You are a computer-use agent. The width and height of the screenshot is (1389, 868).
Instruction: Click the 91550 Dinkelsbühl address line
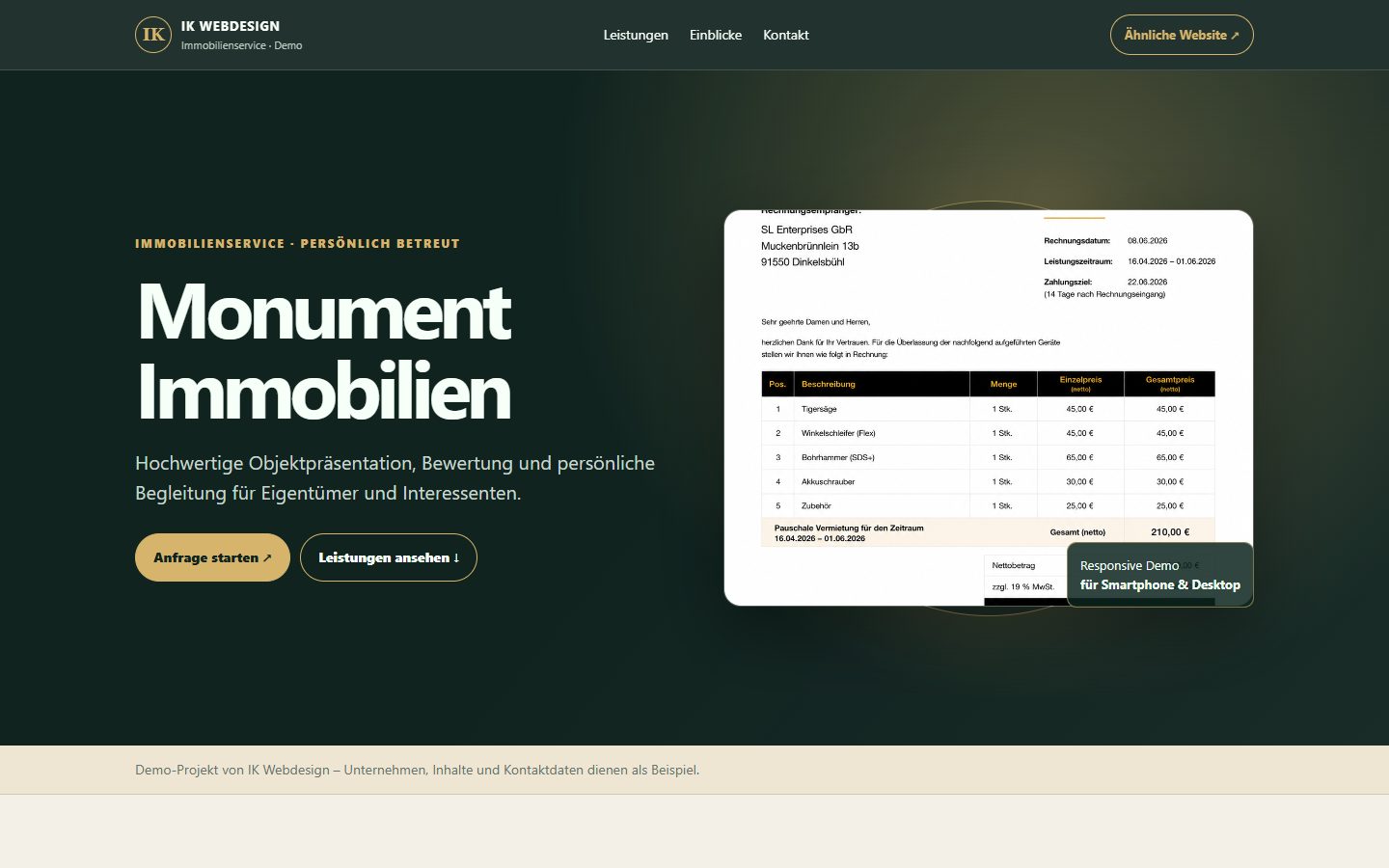point(803,262)
